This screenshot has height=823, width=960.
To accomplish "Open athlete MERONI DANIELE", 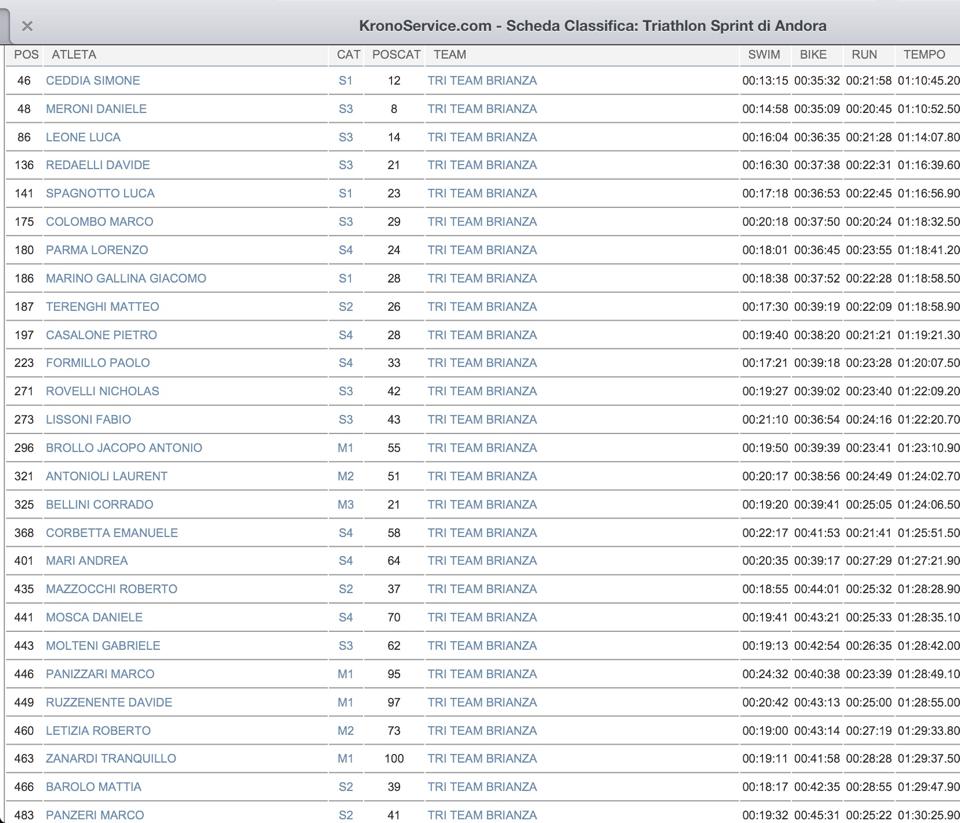I will click(96, 109).
